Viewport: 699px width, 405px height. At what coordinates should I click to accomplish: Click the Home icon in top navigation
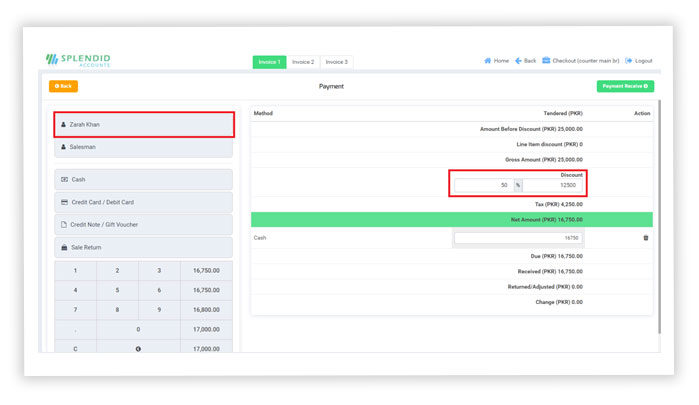(x=488, y=61)
